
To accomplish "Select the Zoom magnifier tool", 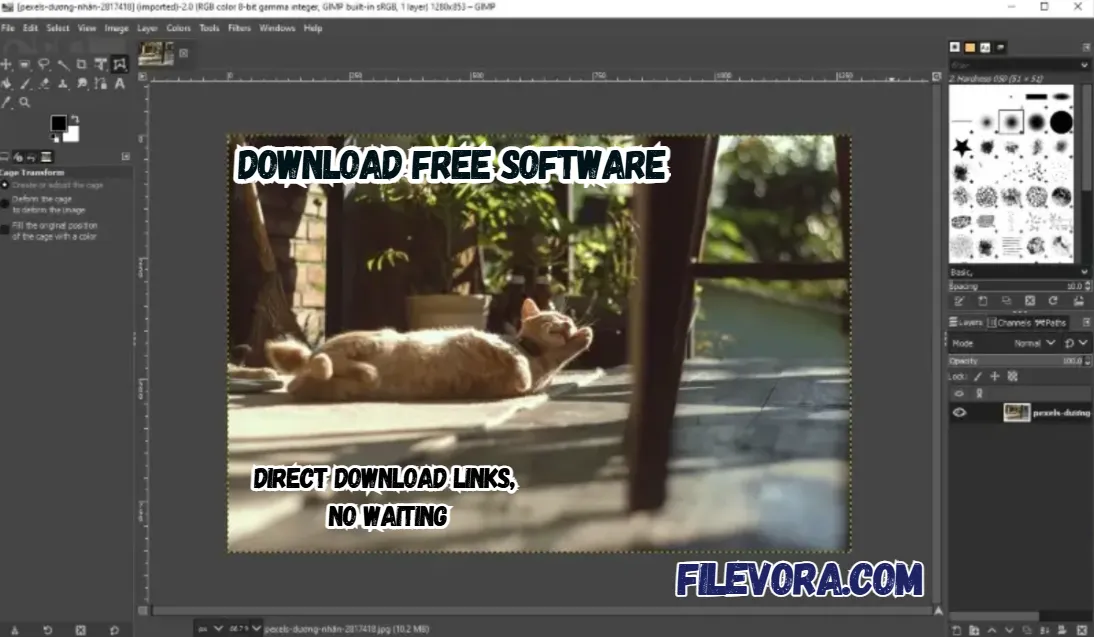I will [27, 102].
